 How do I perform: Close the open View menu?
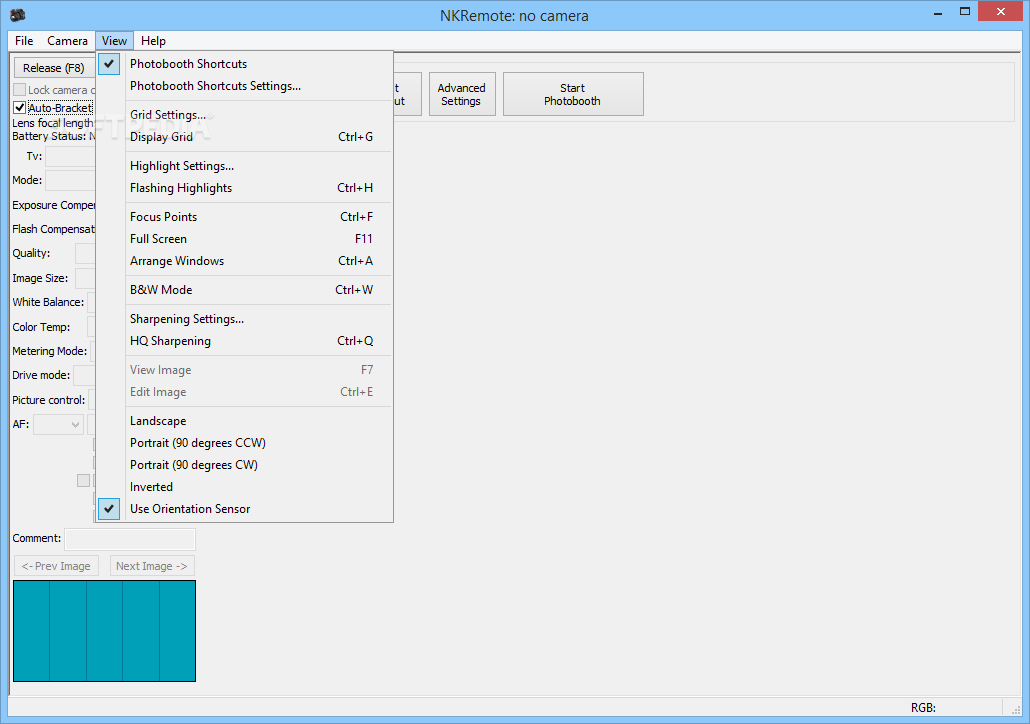click(114, 41)
